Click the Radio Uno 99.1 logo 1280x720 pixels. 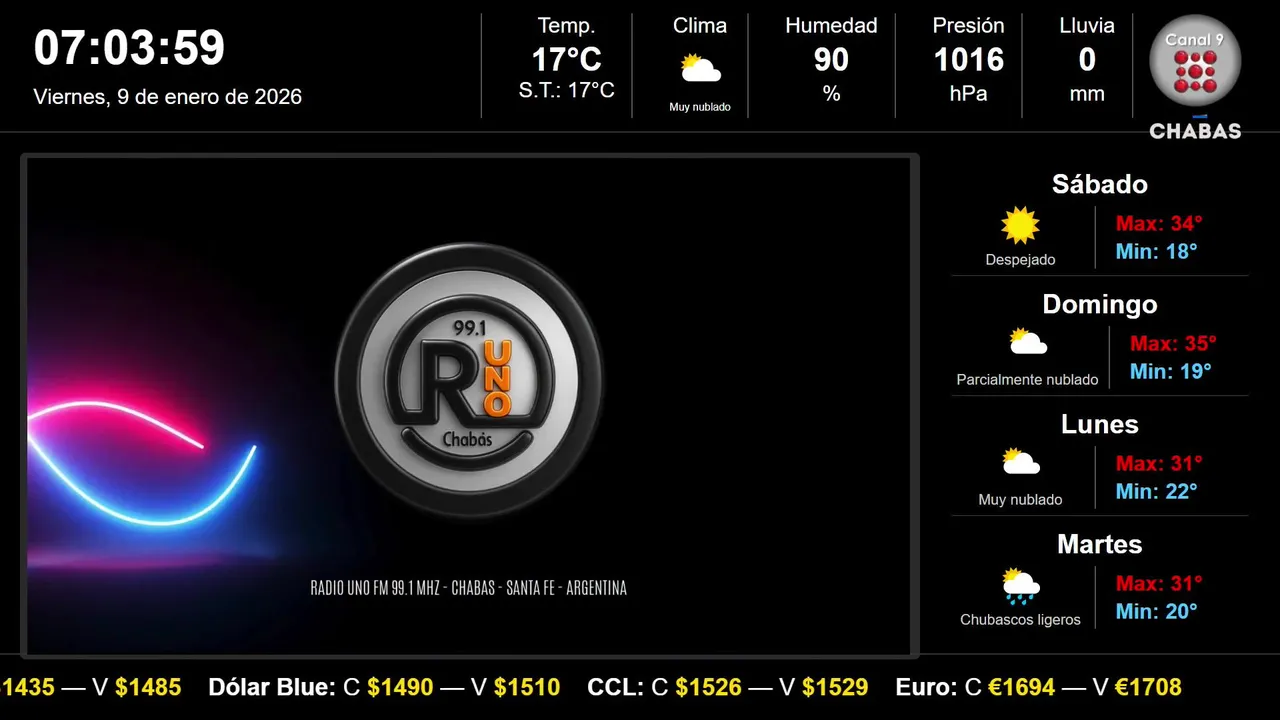click(469, 380)
